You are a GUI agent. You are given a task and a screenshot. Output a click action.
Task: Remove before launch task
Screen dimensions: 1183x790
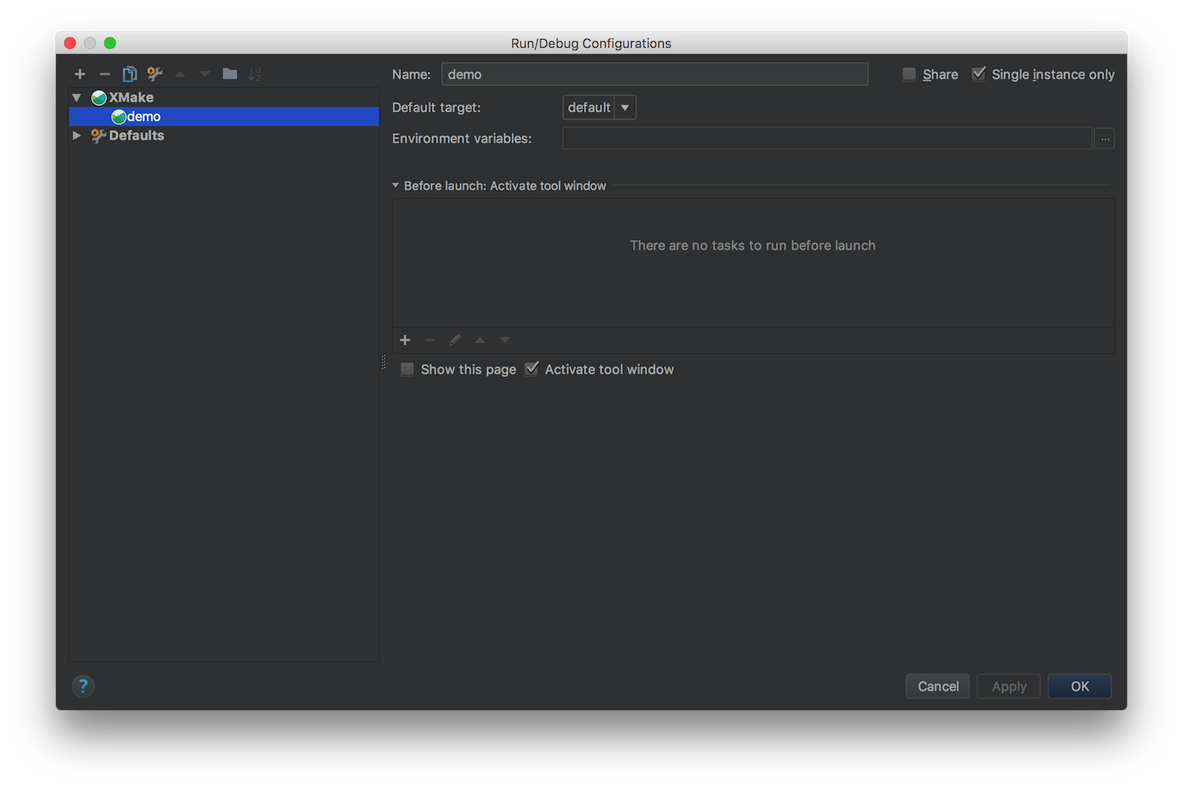point(430,340)
